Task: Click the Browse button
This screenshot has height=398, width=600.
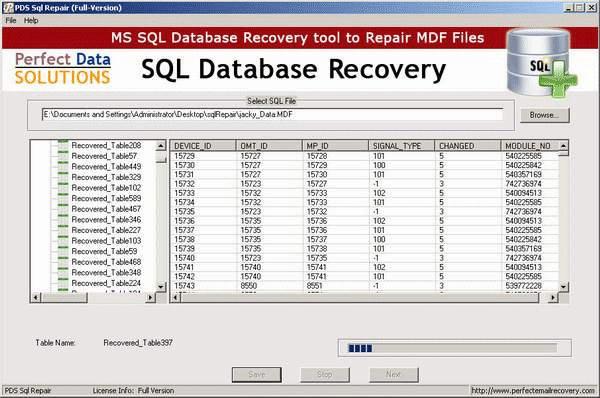Action: (545, 115)
